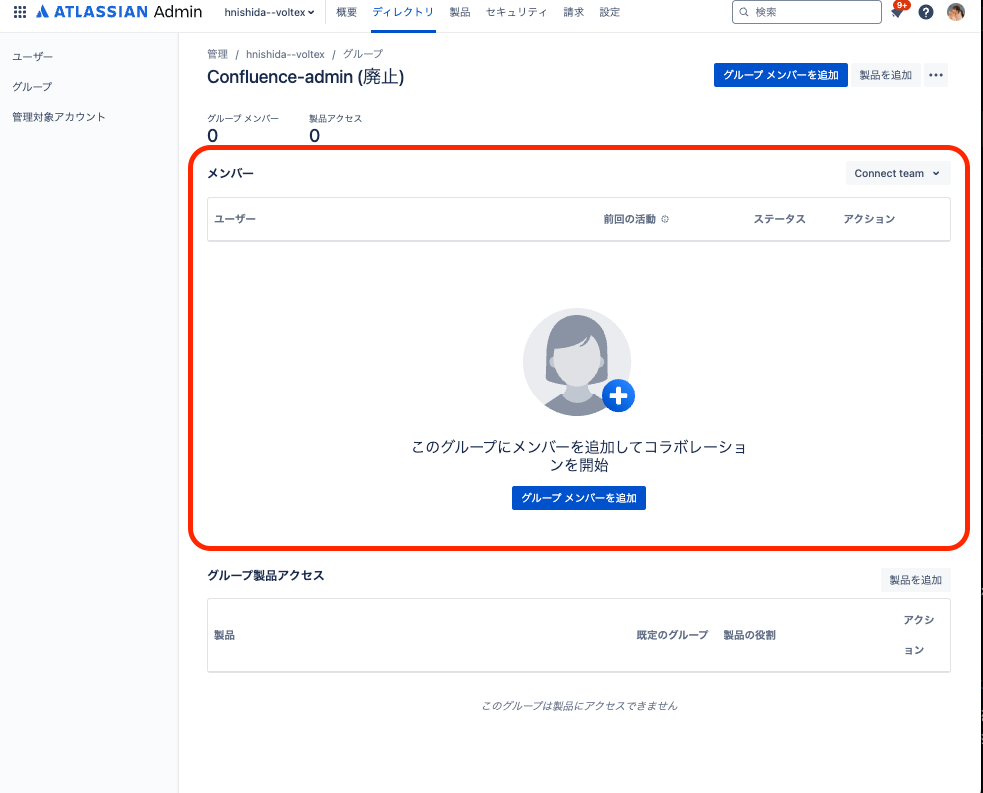Click 製品を追加 next to グループ製品アクセス
The width and height of the screenshot is (983, 793).
(x=915, y=580)
